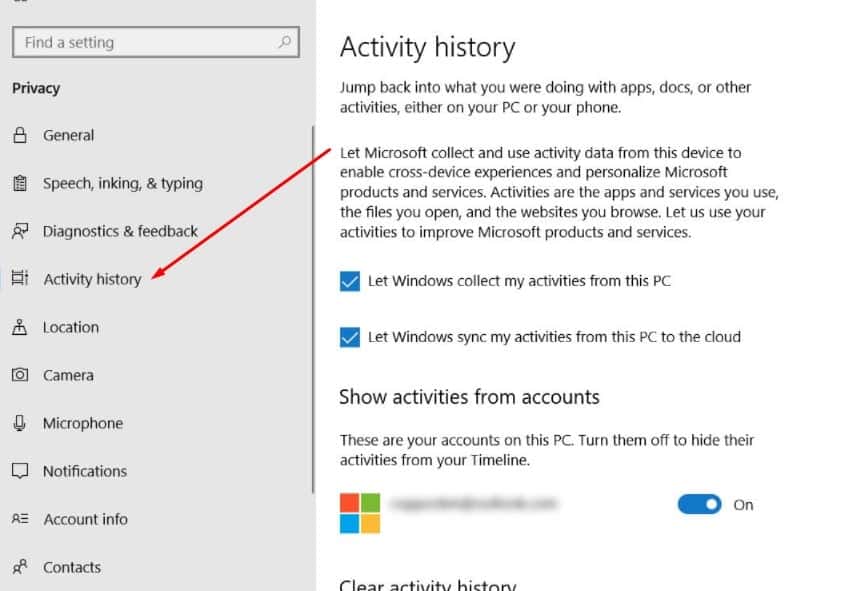Click the Camera icon in sidebar
This screenshot has width=841, height=591.
[x=20, y=374]
